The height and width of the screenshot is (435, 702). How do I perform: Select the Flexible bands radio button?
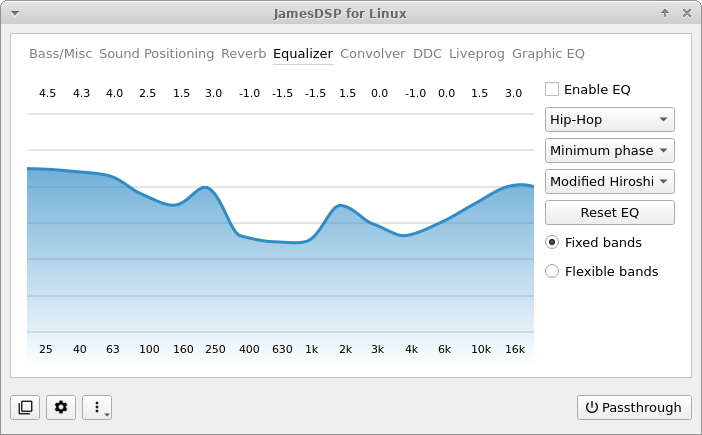[552, 271]
